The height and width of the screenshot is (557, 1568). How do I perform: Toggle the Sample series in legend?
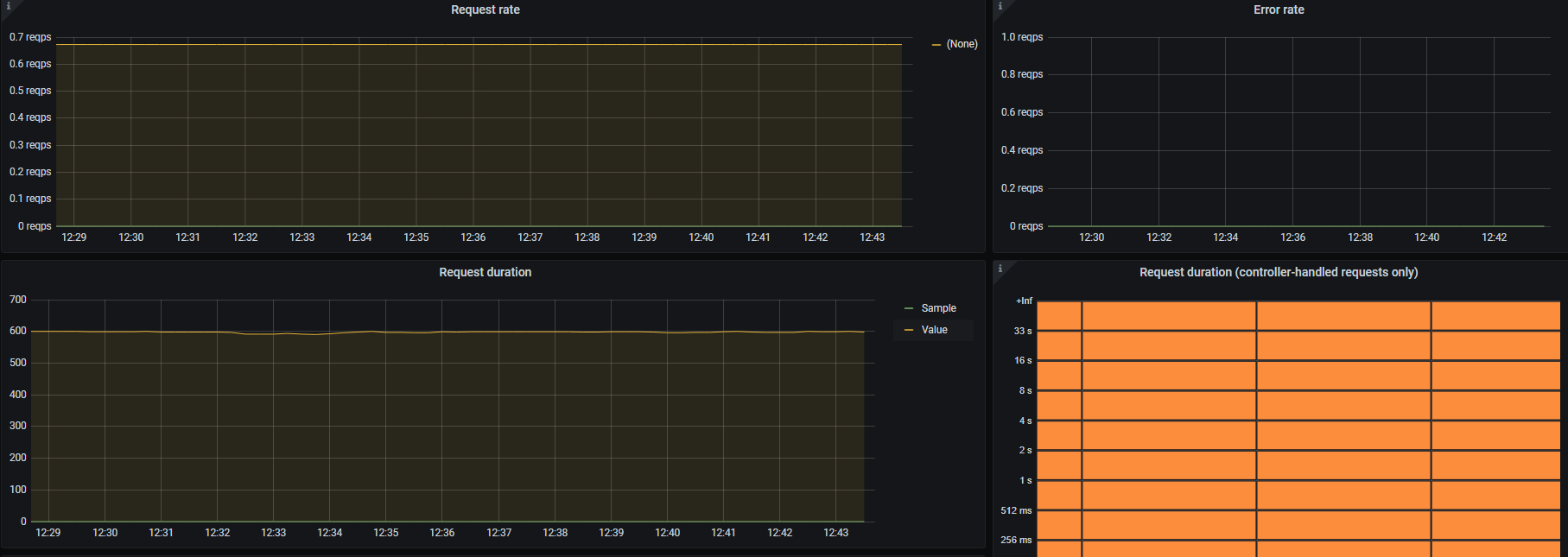pos(938,308)
